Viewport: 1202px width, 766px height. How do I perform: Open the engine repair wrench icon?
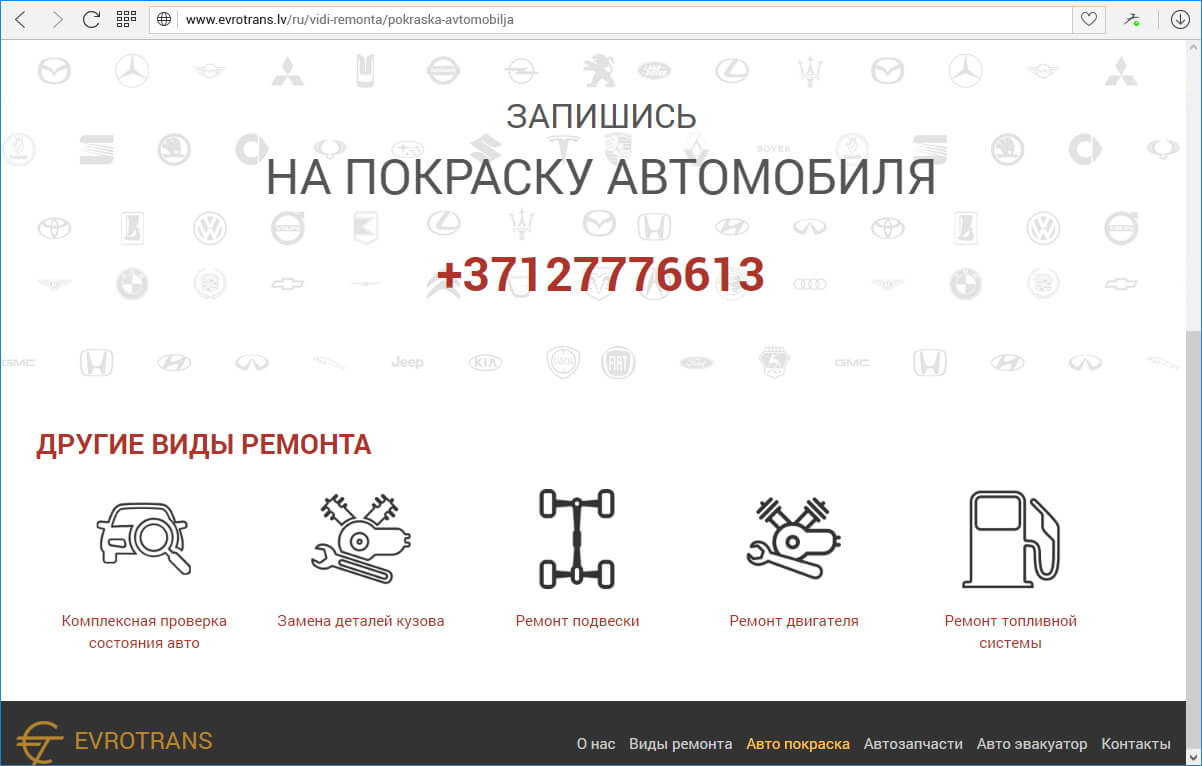point(794,537)
